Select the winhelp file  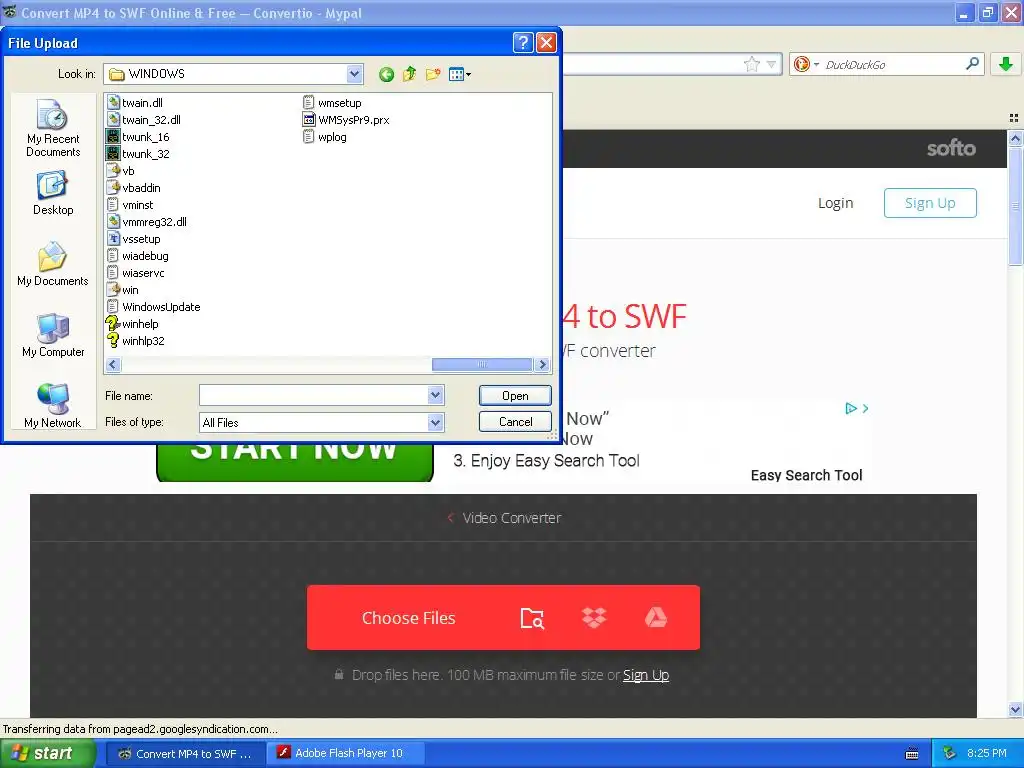click(x=133, y=323)
